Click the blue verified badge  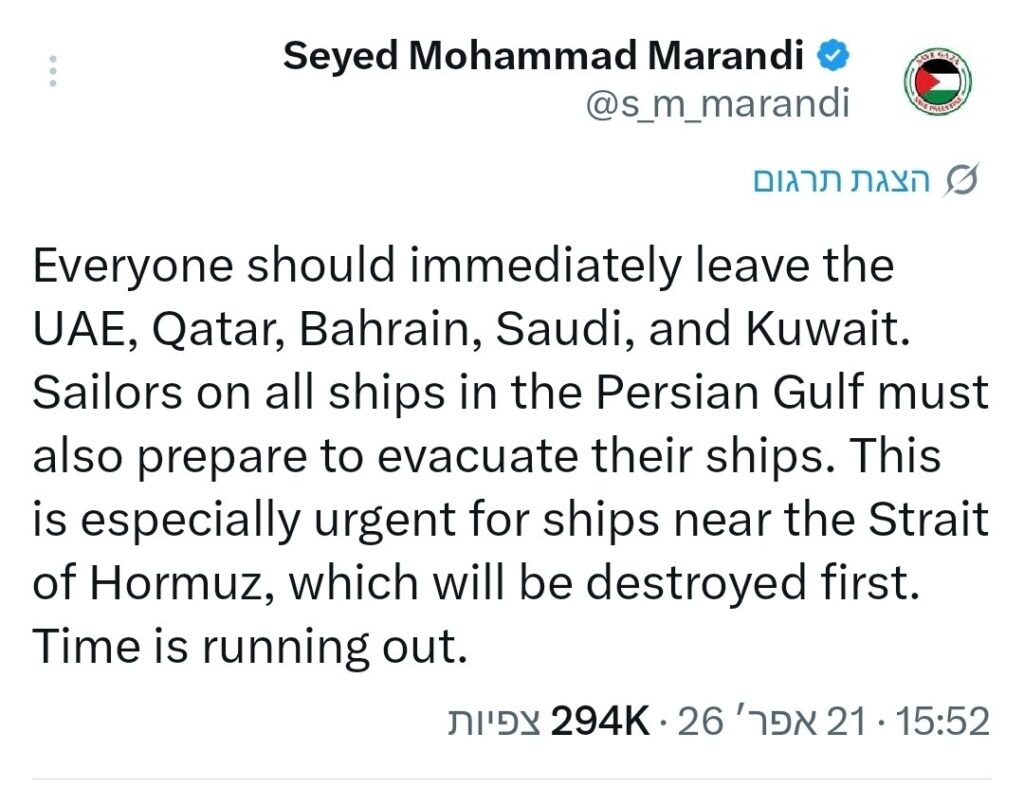point(832,57)
